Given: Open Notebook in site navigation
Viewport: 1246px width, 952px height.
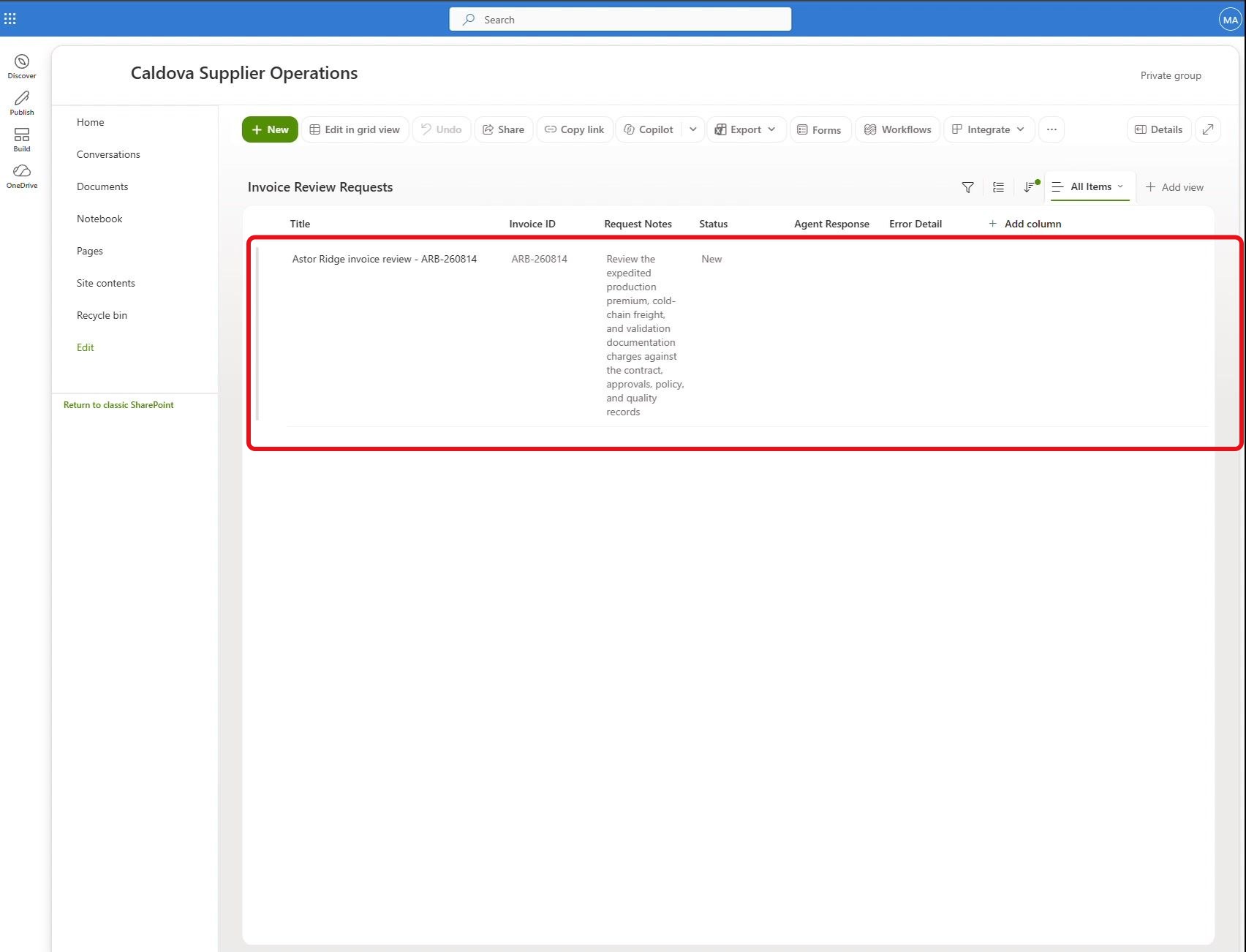Looking at the screenshot, I should pyautogui.click(x=99, y=219).
